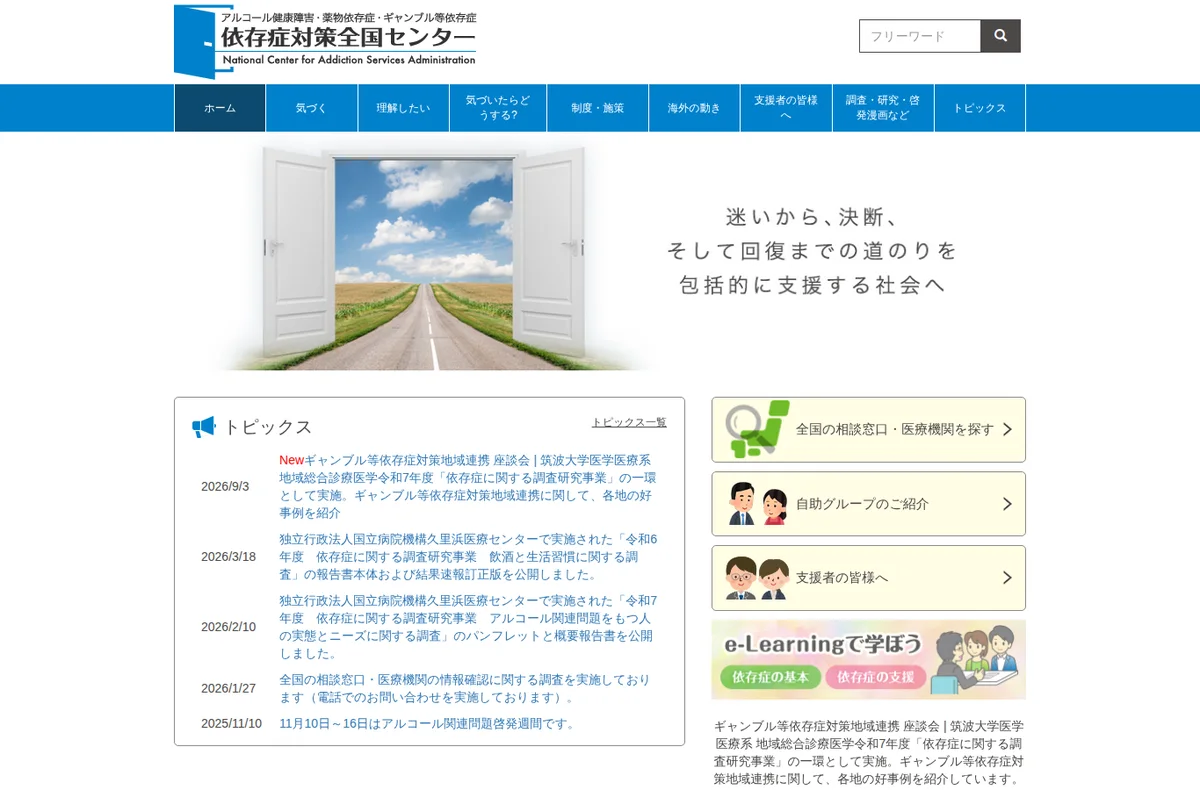The width and height of the screenshot is (1200, 790).
Task: Click chevron on 支援者の皆様へ button
Action: click(1007, 578)
